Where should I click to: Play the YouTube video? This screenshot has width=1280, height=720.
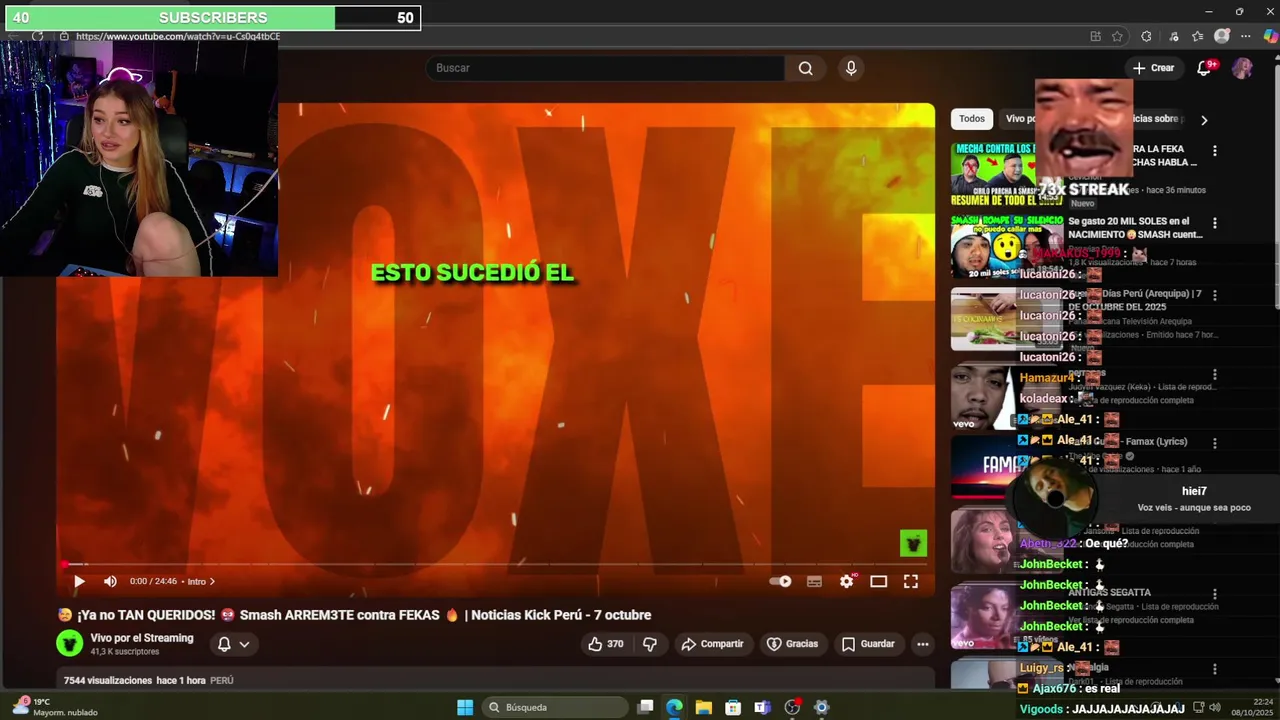click(79, 581)
